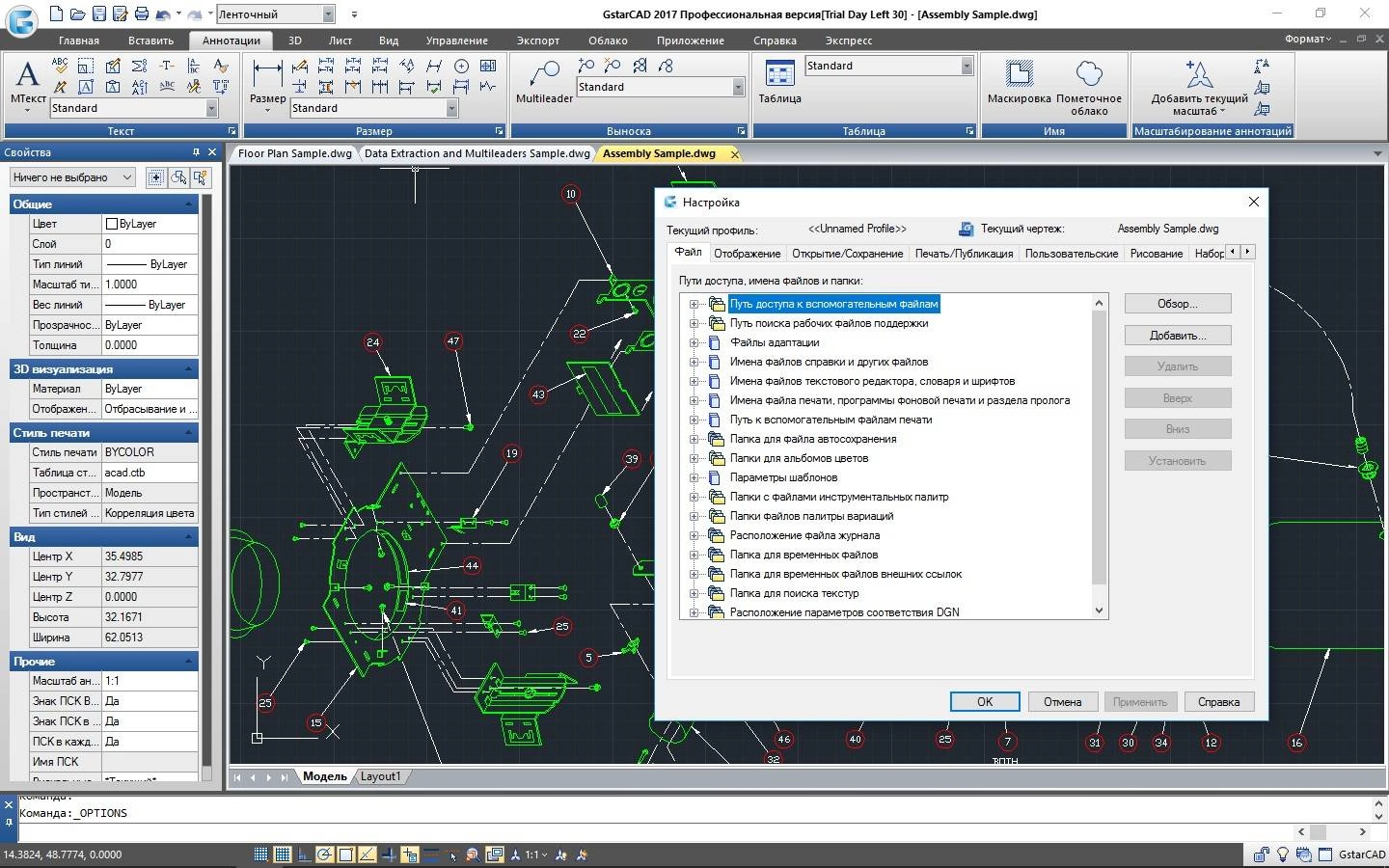This screenshot has height=868, width=1389.
Task: Collapse the Общие properties section
Action: coord(188,203)
